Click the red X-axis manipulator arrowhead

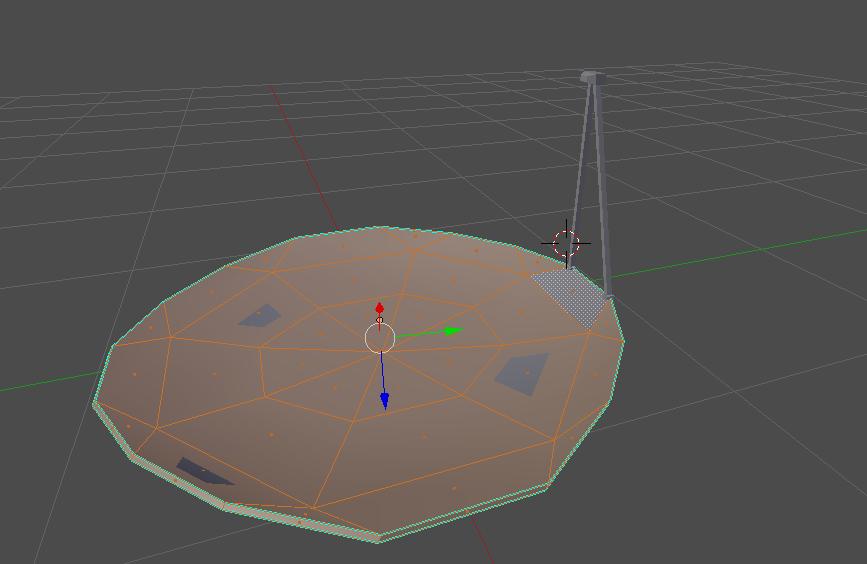pyautogui.click(x=379, y=307)
